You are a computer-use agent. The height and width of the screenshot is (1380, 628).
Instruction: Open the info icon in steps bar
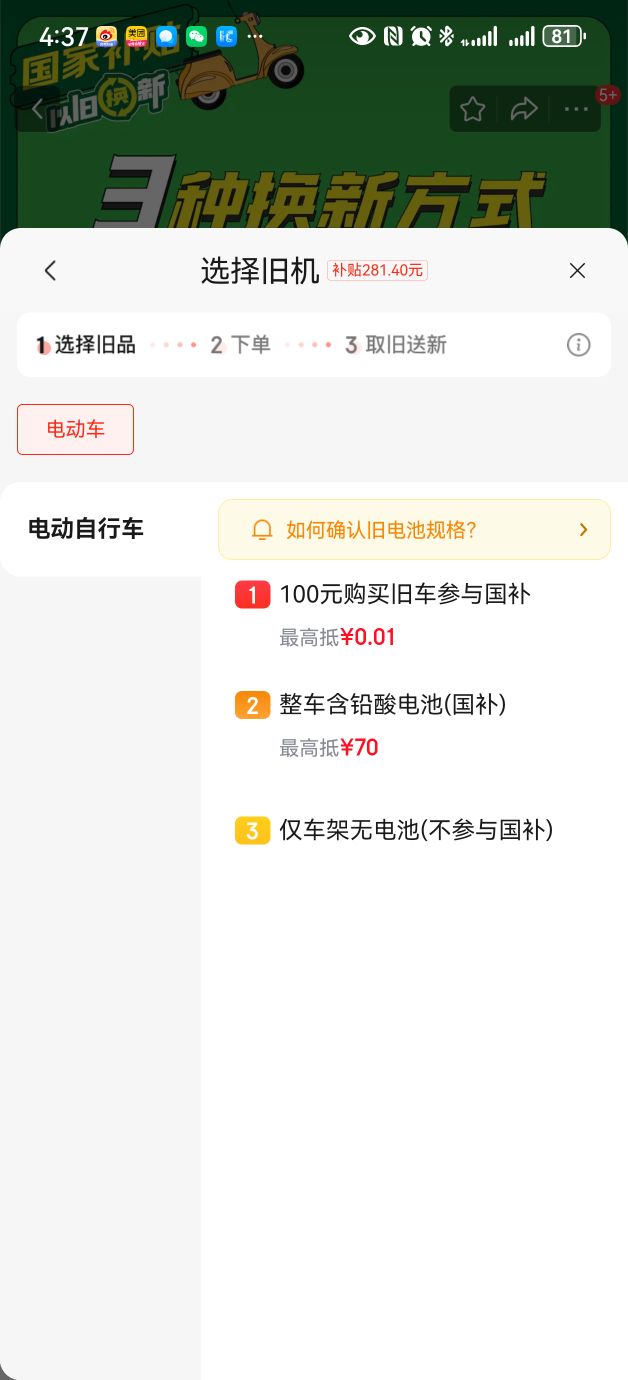click(578, 345)
